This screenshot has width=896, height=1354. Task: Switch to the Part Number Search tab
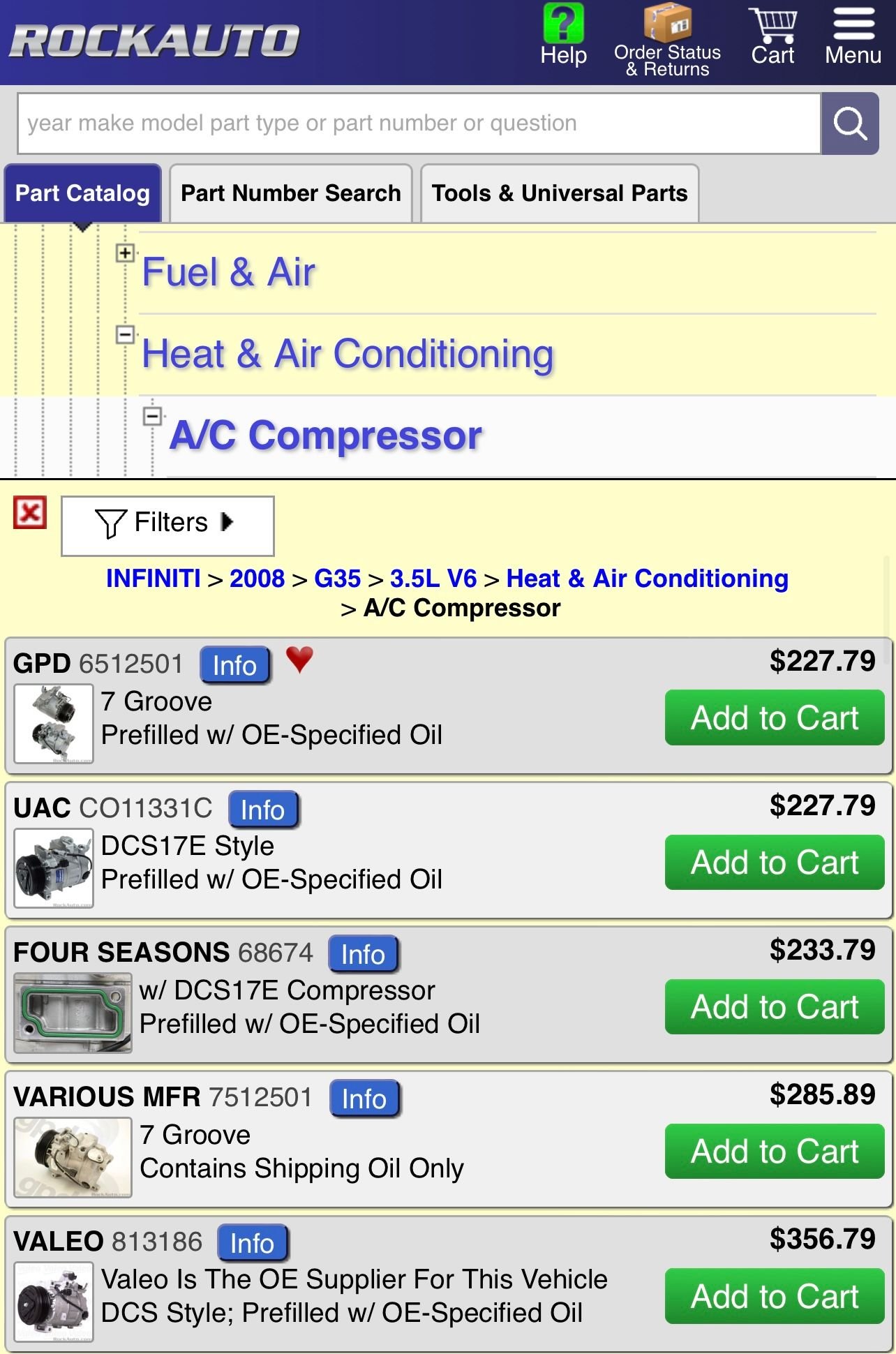tap(290, 193)
